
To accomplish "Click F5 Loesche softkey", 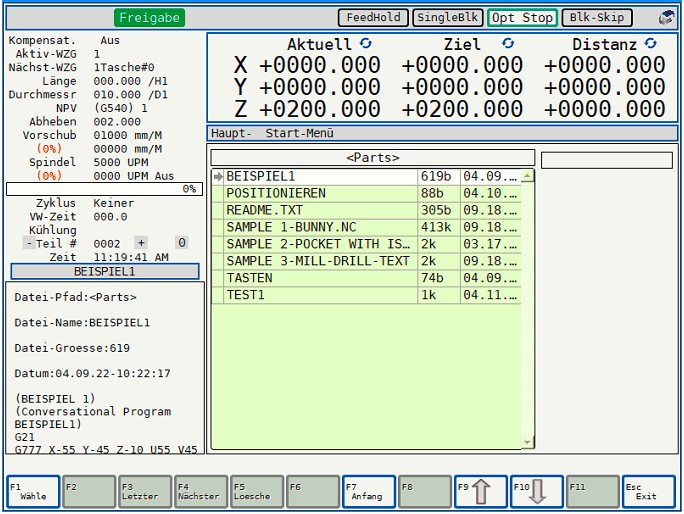I will pos(257,491).
